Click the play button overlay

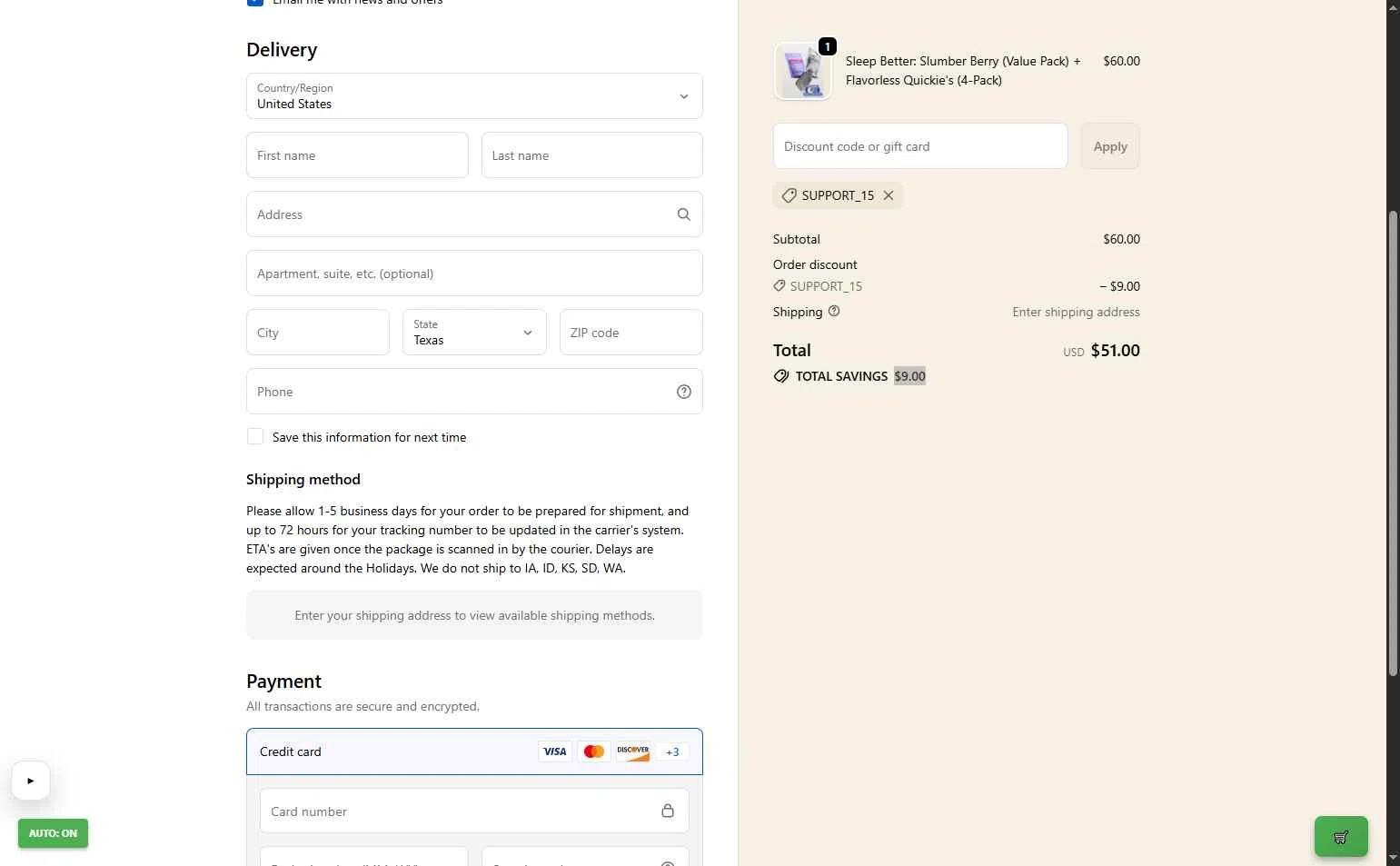pos(31,781)
